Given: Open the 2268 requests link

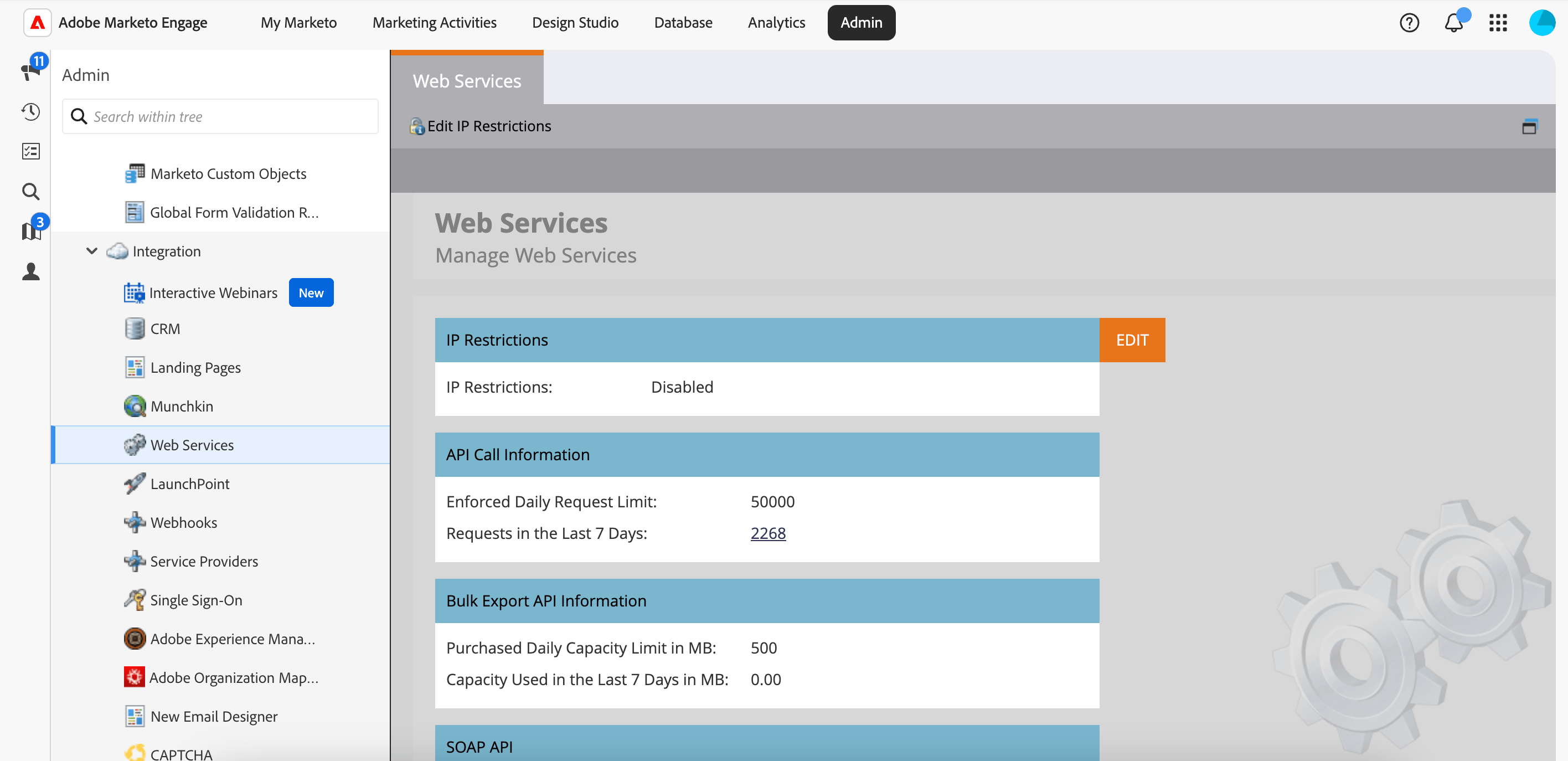Looking at the screenshot, I should [x=767, y=533].
